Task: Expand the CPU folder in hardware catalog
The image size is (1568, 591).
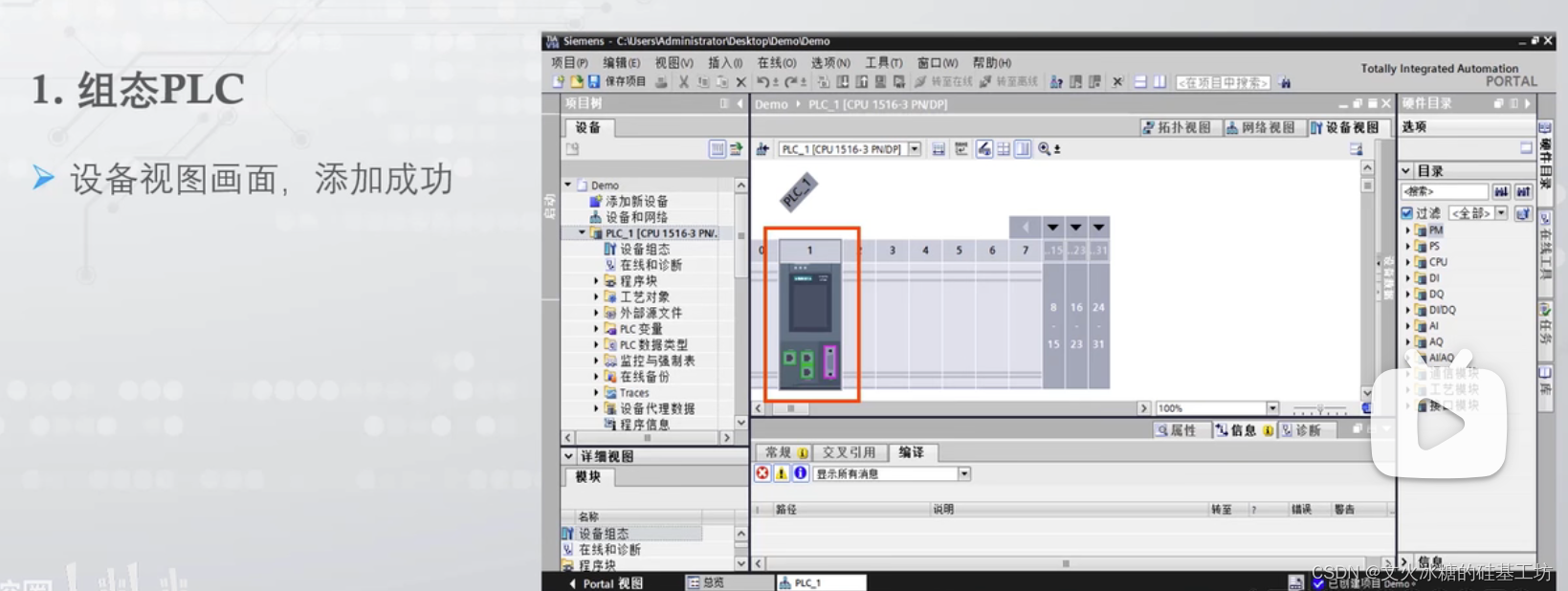Action: (x=1408, y=262)
